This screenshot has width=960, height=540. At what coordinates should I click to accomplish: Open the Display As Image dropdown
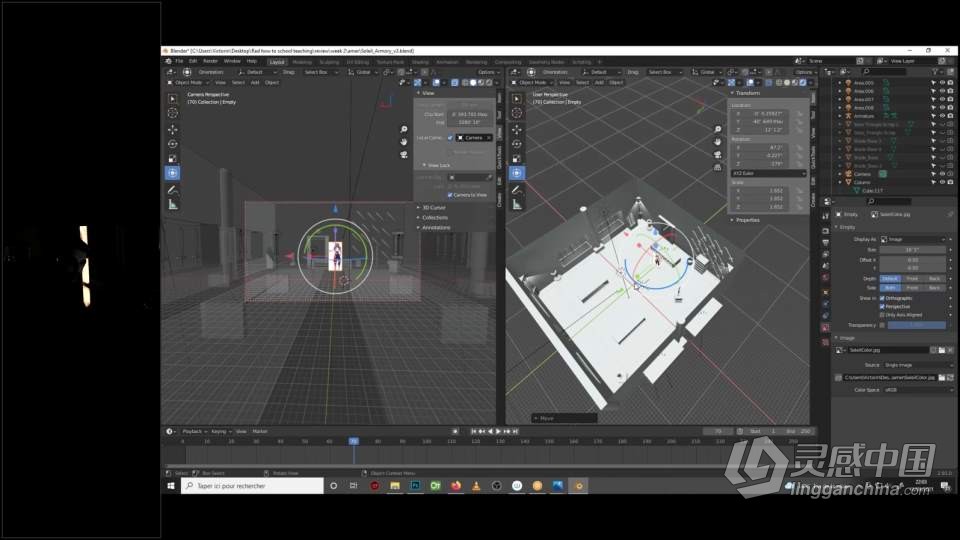(x=913, y=239)
